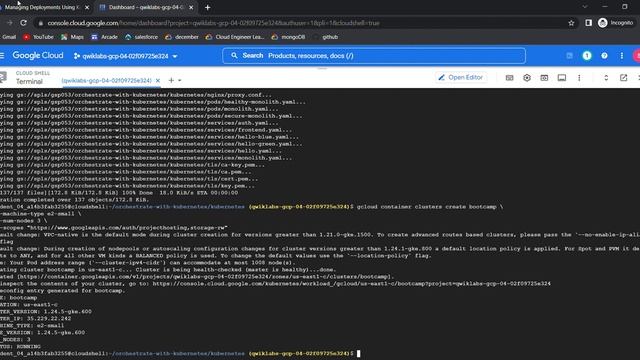This screenshot has height=360, width=640.
Task: Open the header more options menu
Action: [x=622, y=56]
